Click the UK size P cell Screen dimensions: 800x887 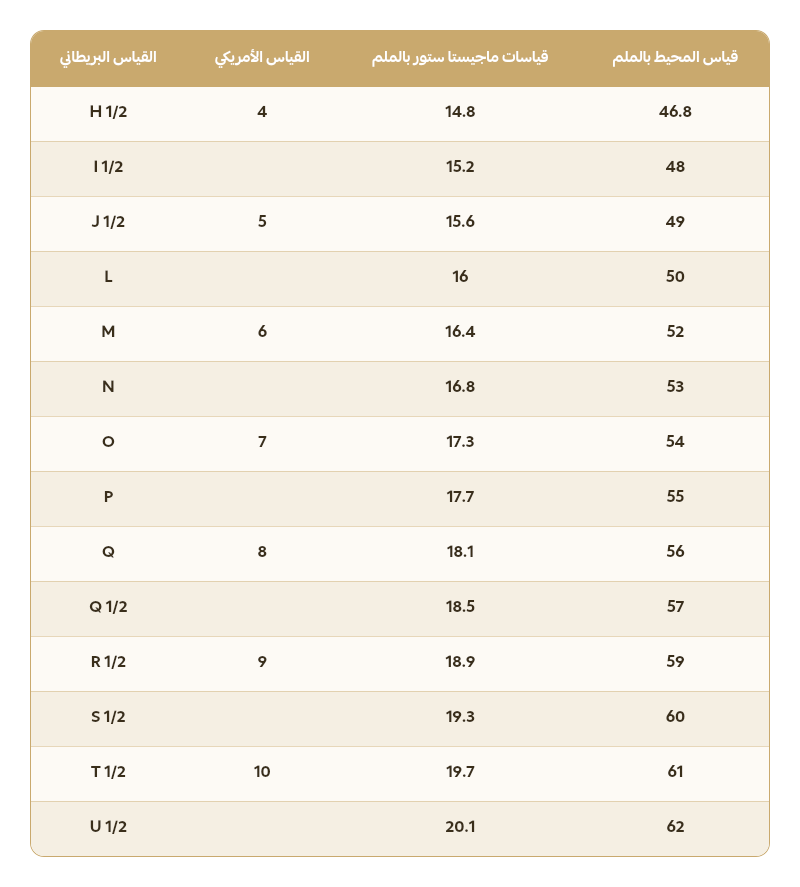click(108, 497)
